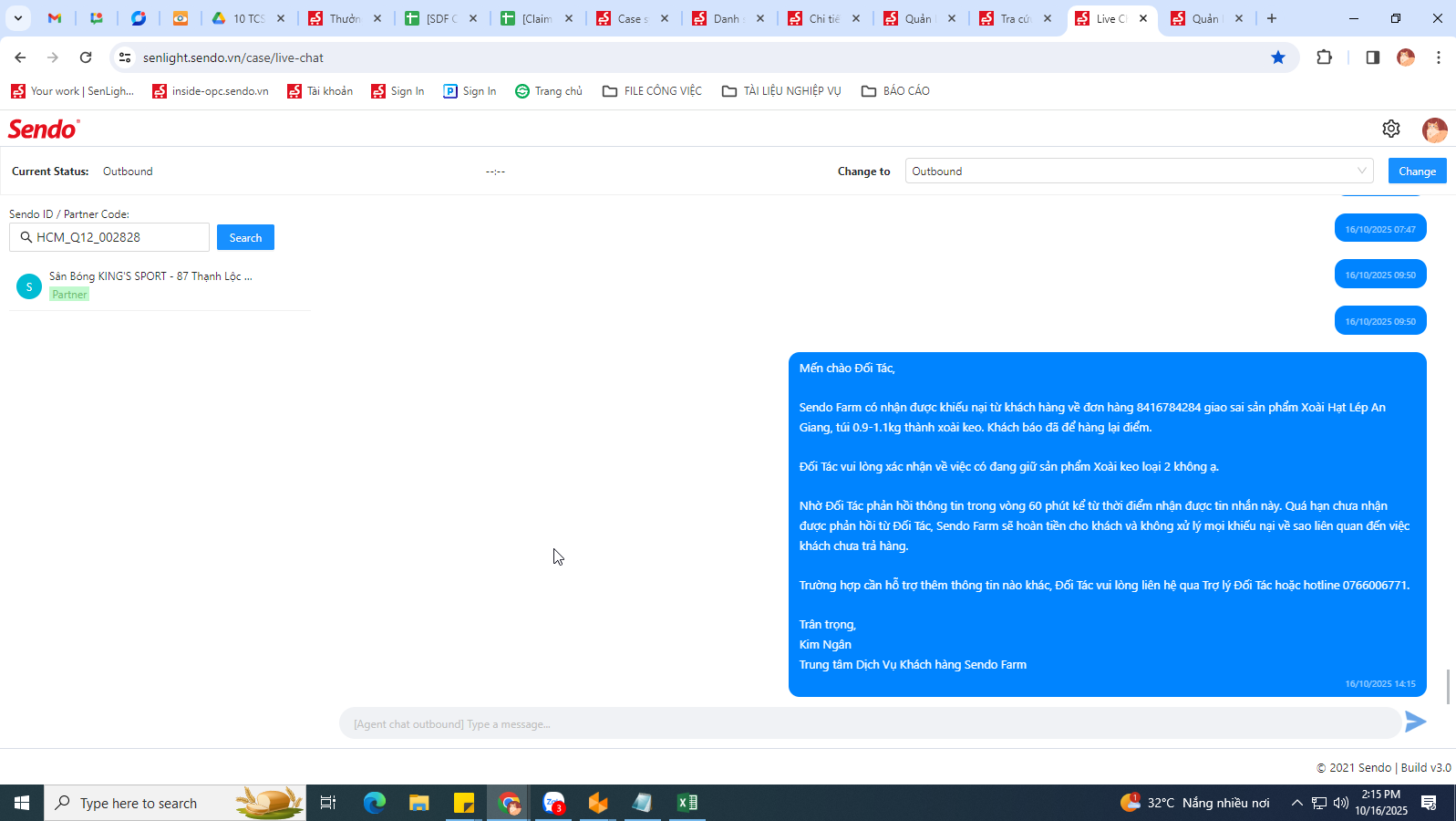Switch to the [Claim tab
The height and width of the screenshot is (821, 1456).
pyautogui.click(x=537, y=18)
